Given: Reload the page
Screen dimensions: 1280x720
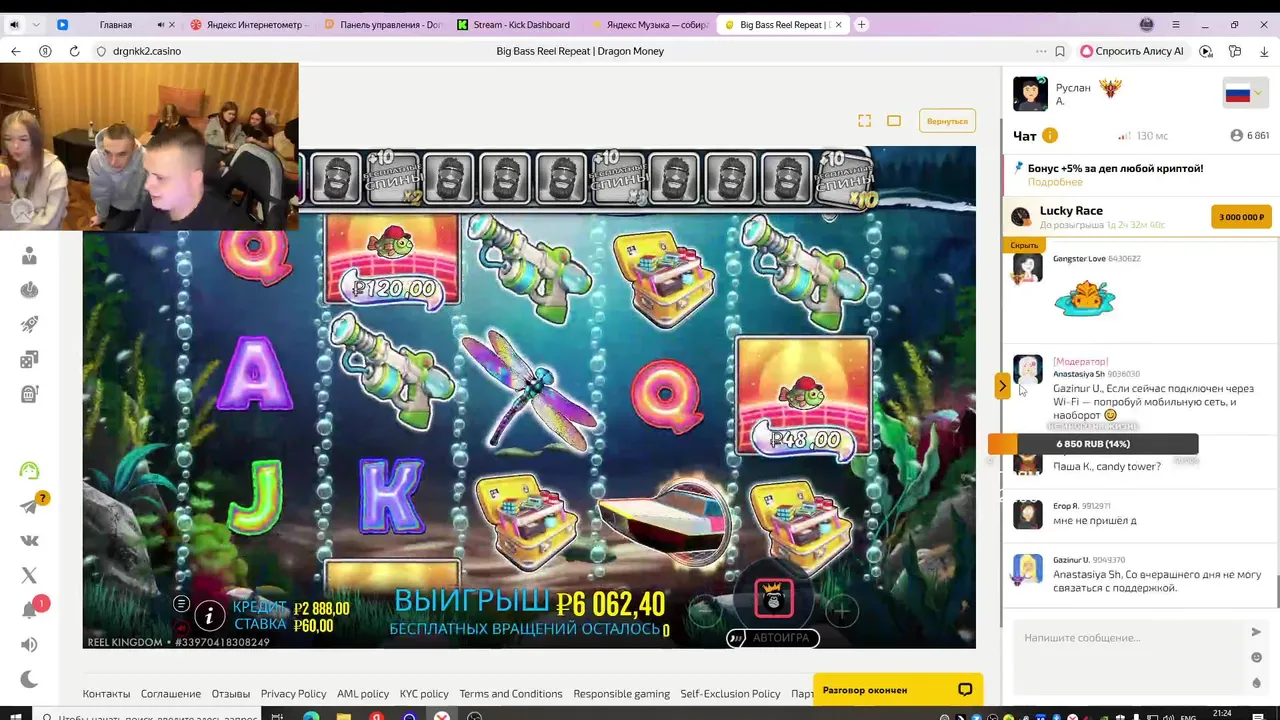Looking at the screenshot, I should [x=74, y=51].
